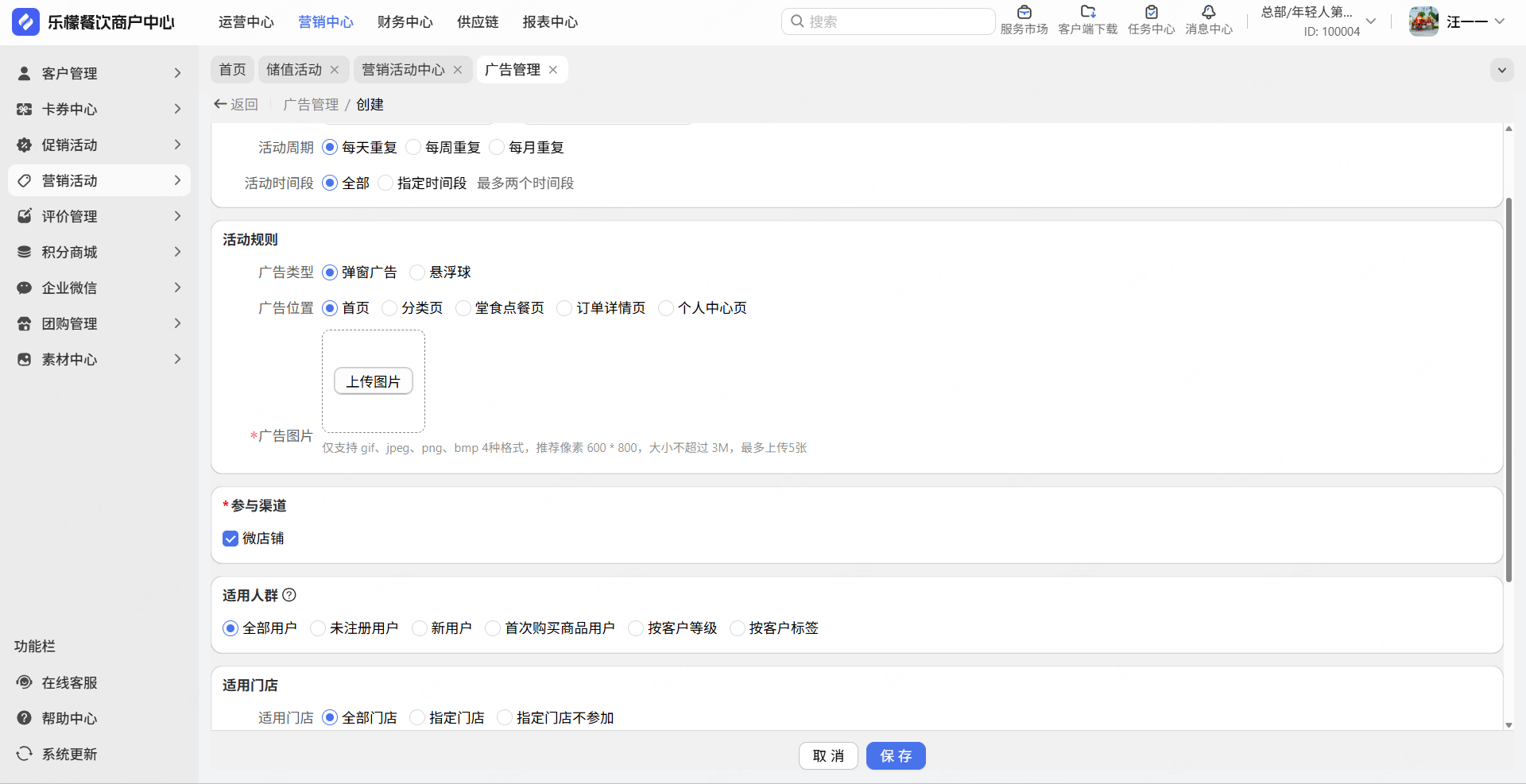The width and height of the screenshot is (1526, 784).
Task: Click the 上传图片 upload button
Action: point(373,381)
